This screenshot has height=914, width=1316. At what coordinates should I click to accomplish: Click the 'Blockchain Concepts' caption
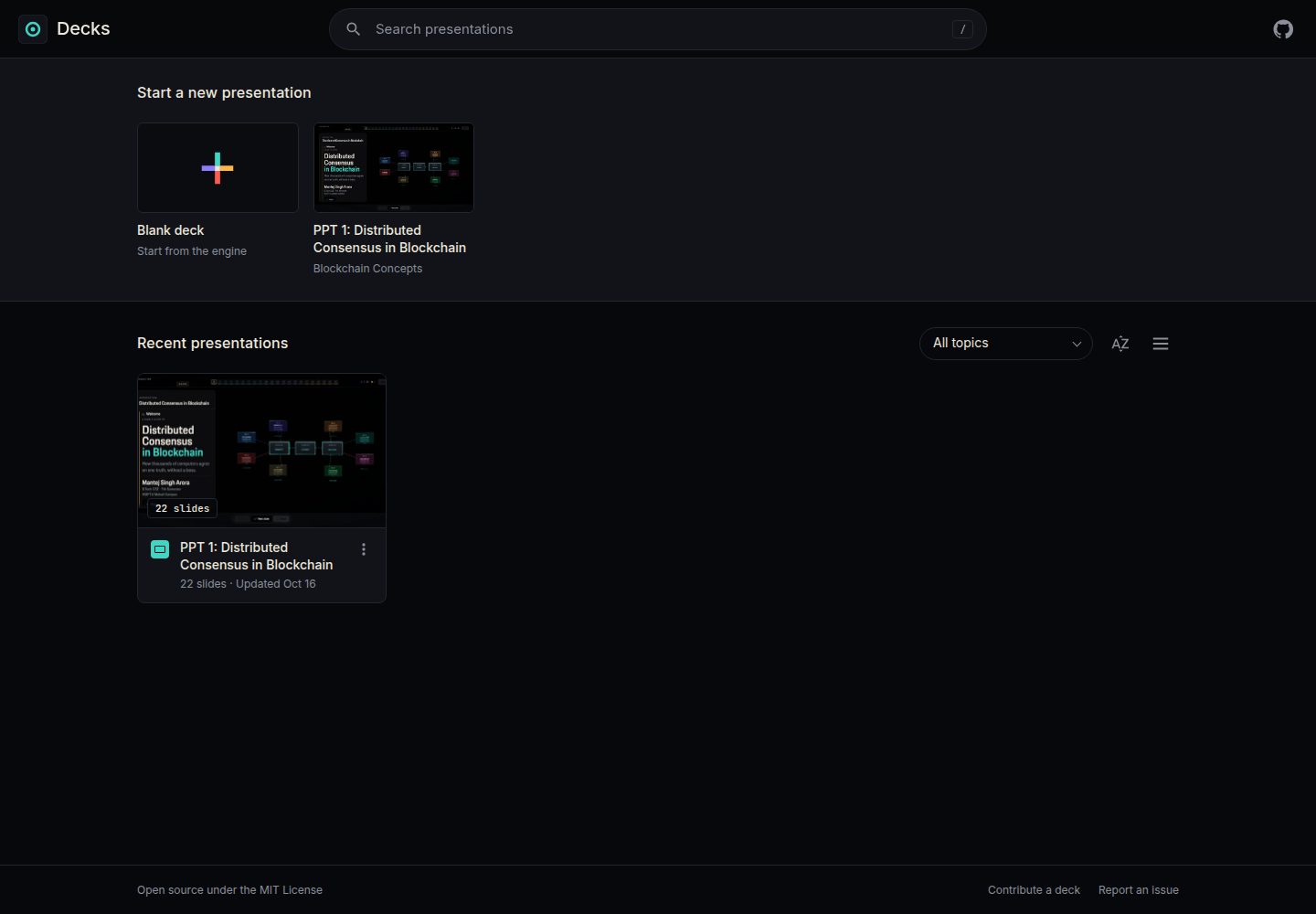pyautogui.click(x=367, y=269)
